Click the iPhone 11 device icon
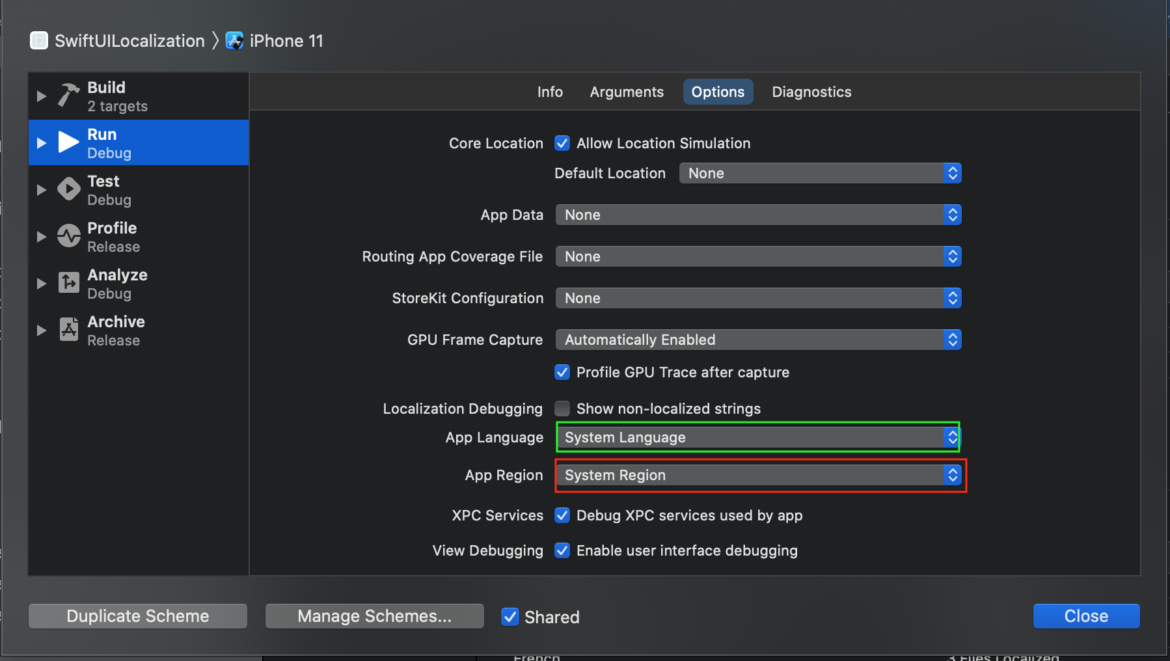 pos(235,41)
